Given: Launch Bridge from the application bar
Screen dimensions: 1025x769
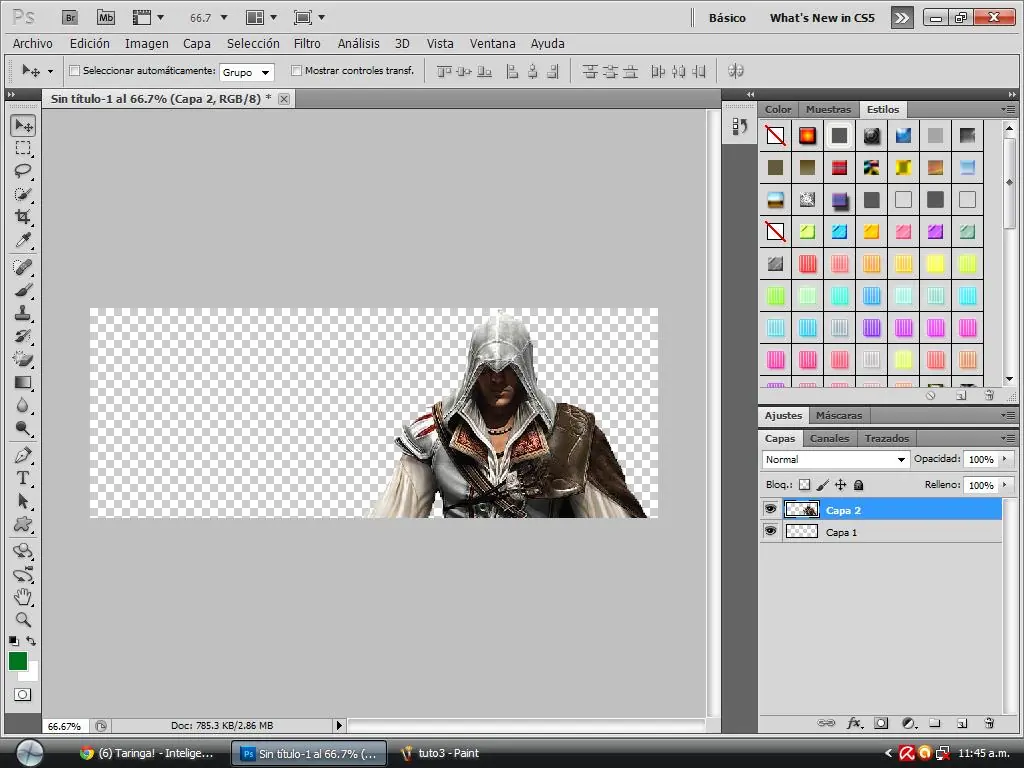Looking at the screenshot, I should click(70, 18).
